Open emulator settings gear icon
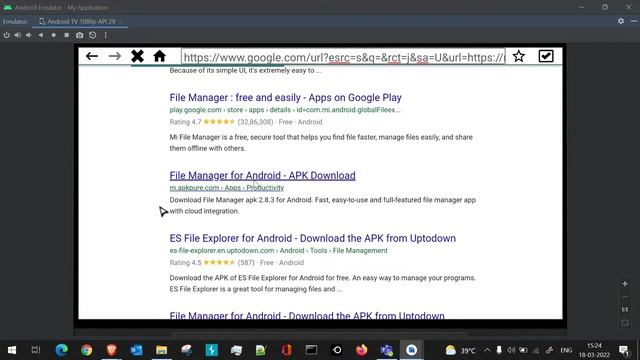The image size is (640, 360). (621, 21)
